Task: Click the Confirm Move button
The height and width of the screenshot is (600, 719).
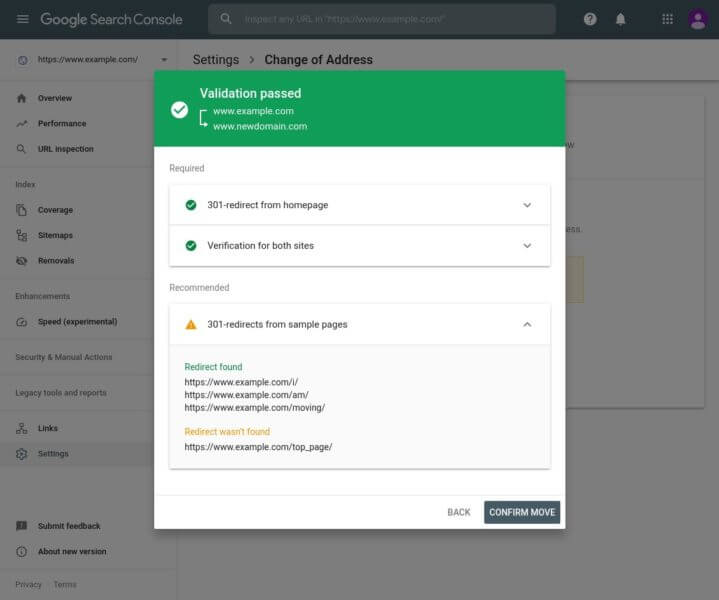Action: [x=522, y=512]
